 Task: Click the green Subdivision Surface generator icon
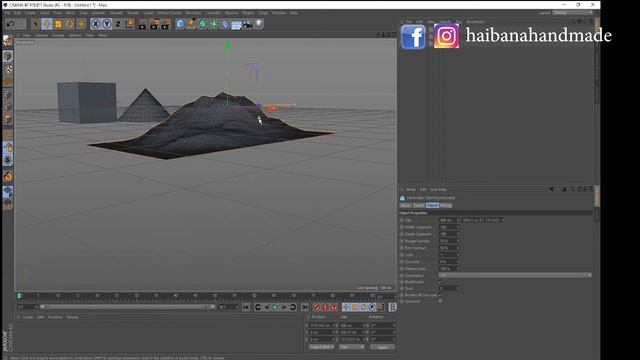pos(203,24)
